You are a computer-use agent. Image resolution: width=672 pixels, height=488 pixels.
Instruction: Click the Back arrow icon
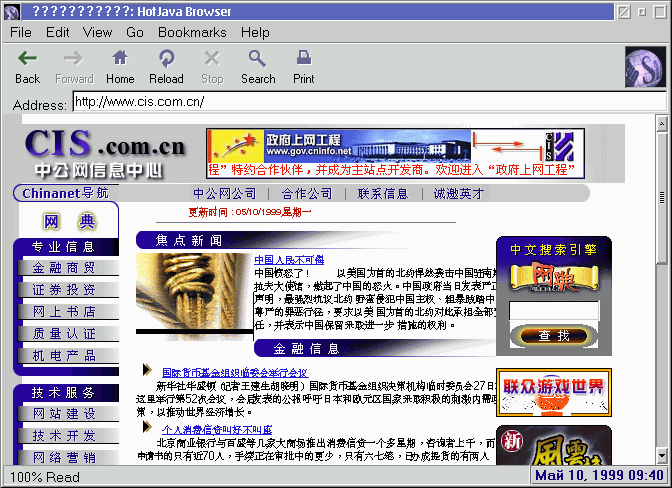(x=27, y=58)
